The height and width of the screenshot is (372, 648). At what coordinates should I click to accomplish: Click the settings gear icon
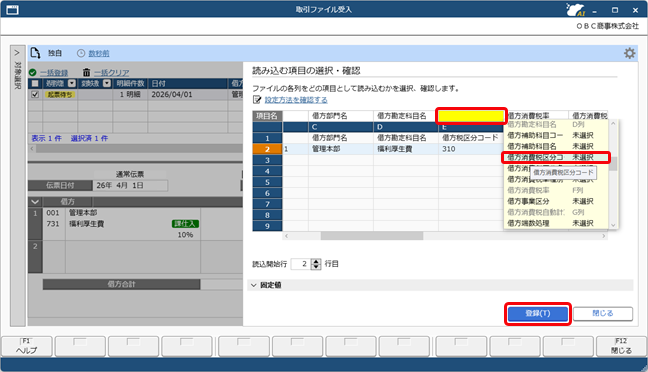629,53
